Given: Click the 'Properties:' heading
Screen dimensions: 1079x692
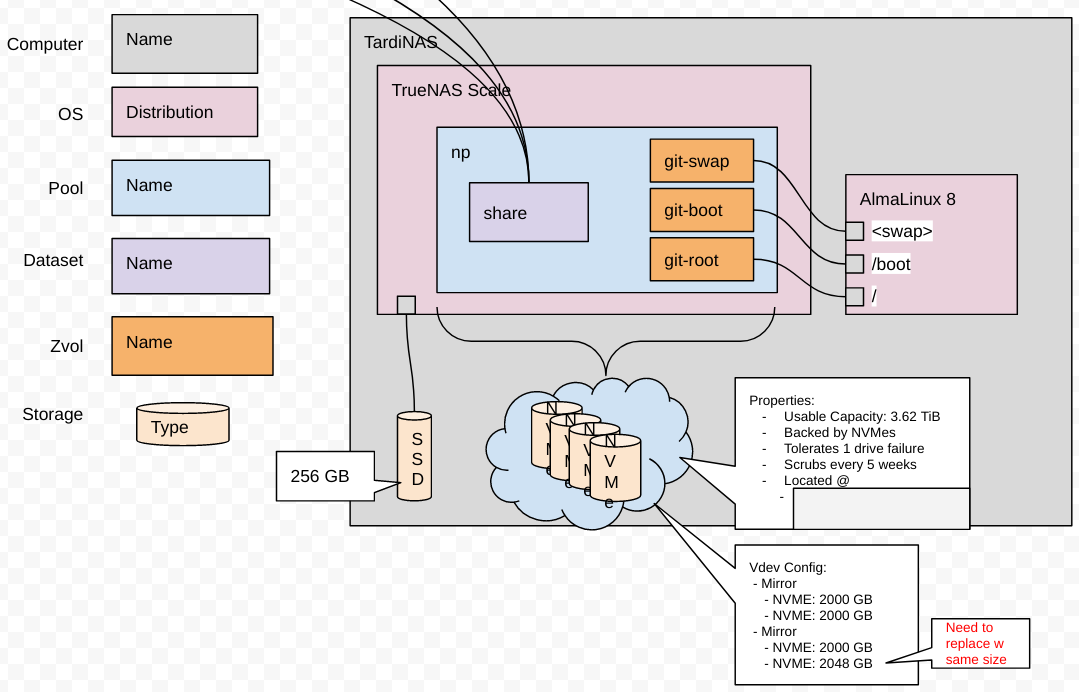Looking at the screenshot, I should point(782,400).
